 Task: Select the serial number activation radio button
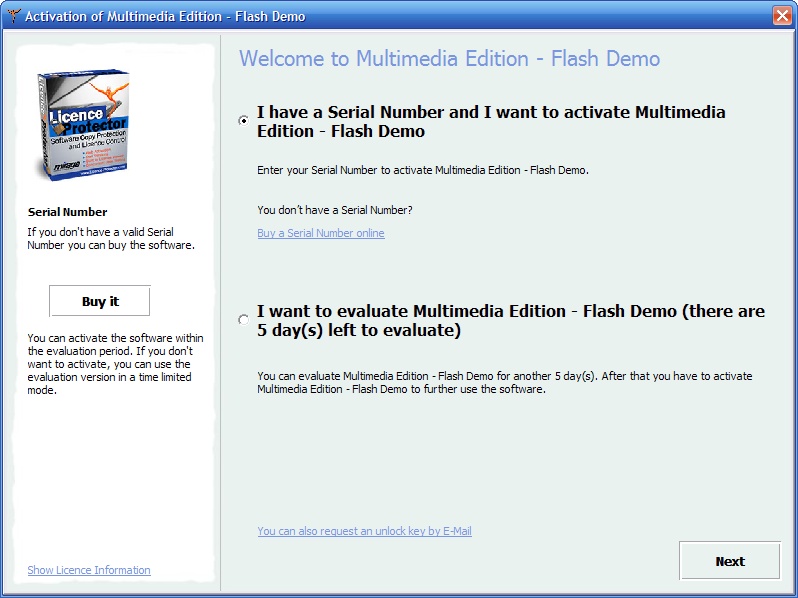244,121
